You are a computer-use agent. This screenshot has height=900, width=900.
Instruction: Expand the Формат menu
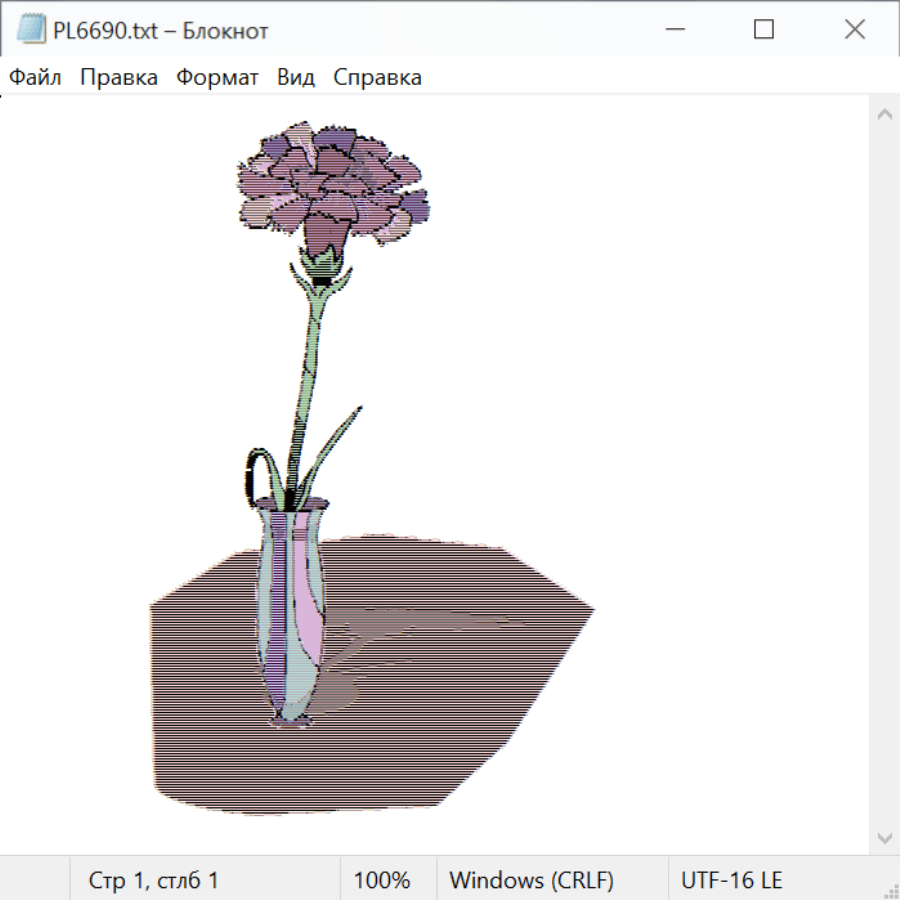tap(217, 77)
